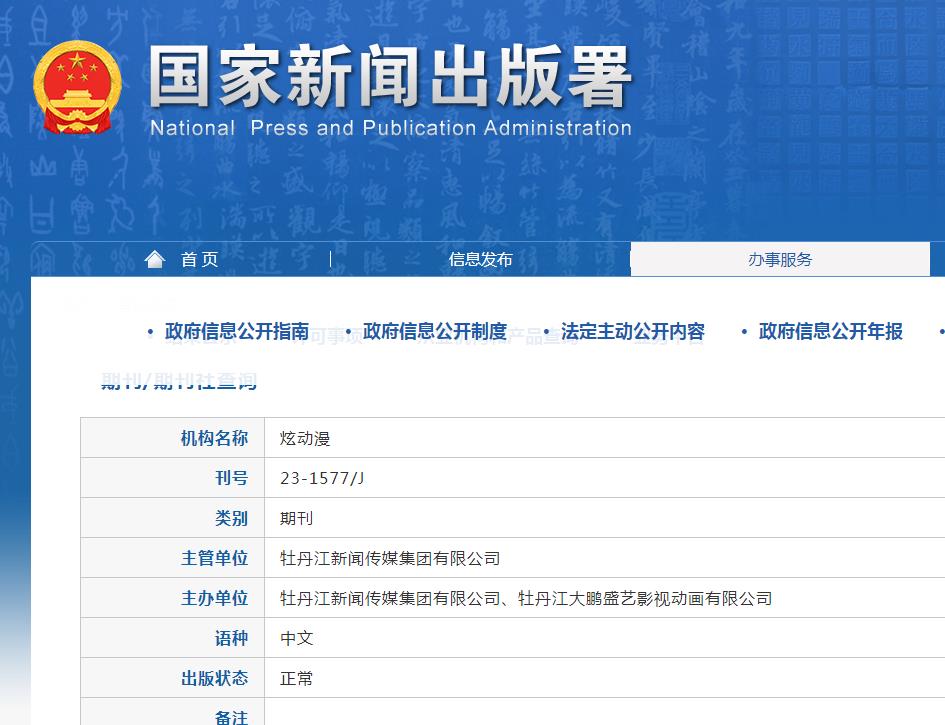945x725 pixels.
Task: Click the 法定主动公开内容 link
Action: click(x=632, y=332)
